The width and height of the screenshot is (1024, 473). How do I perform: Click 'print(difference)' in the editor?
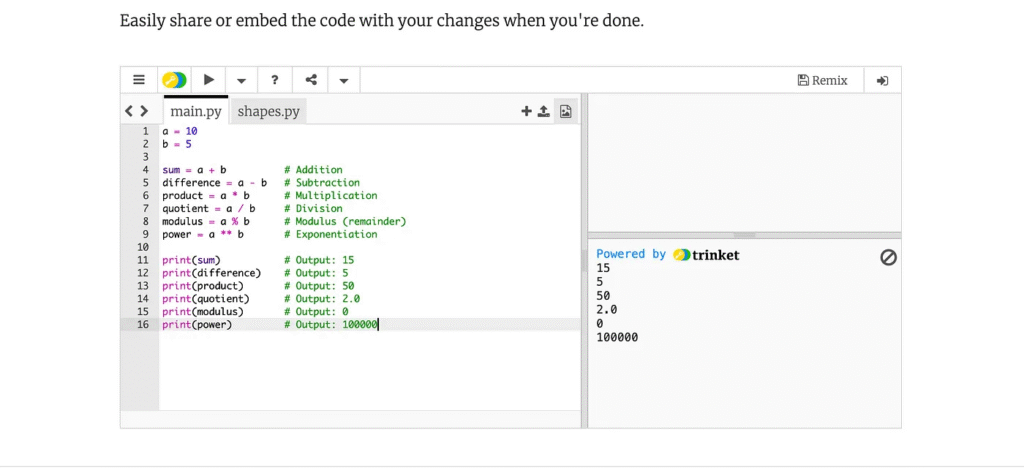212,272
